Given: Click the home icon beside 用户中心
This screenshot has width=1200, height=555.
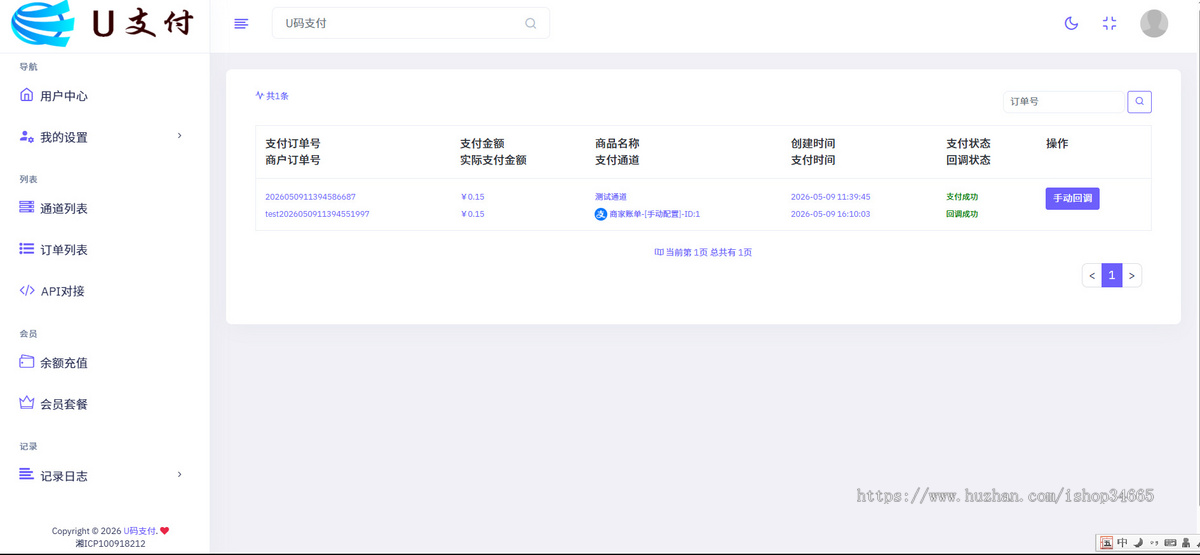Looking at the screenshot, I should [27, 95].
